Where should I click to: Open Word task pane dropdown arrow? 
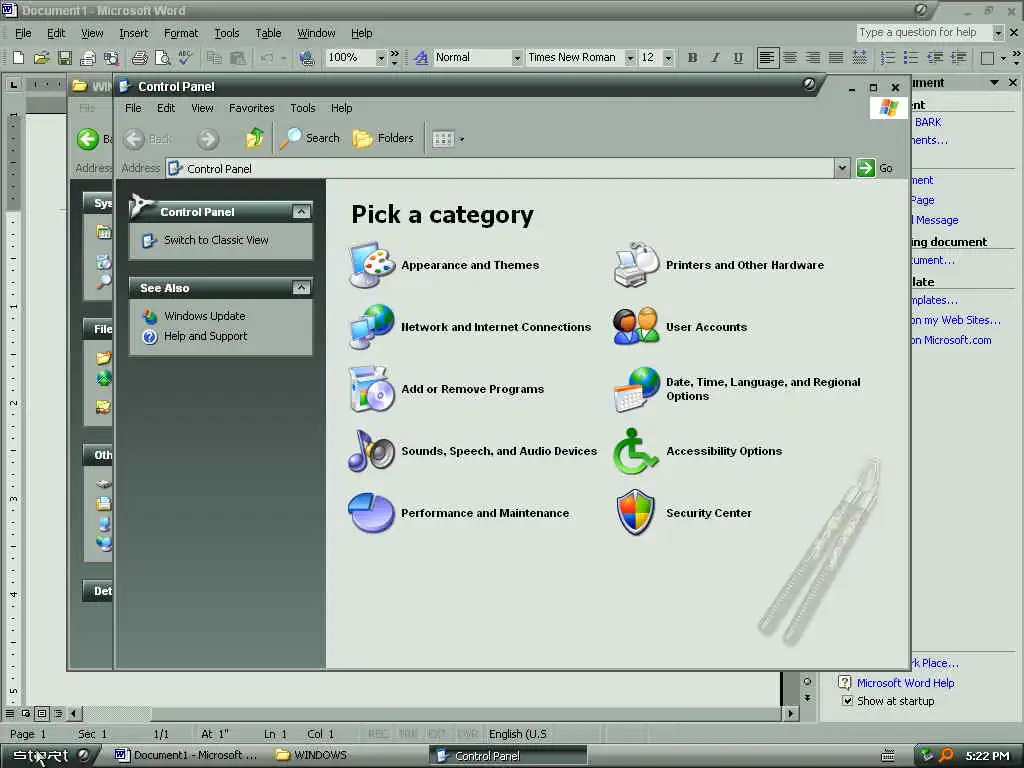tap(994, 83)
